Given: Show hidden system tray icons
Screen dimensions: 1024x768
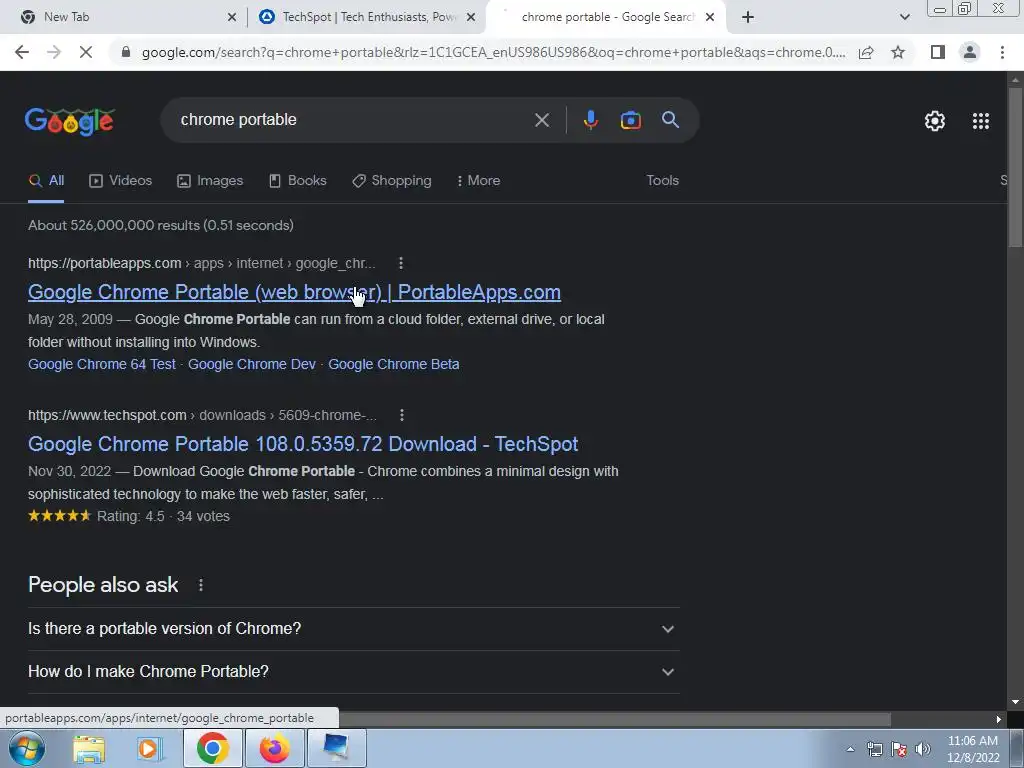Looking at the screenshot, I should tap(850, 749).
